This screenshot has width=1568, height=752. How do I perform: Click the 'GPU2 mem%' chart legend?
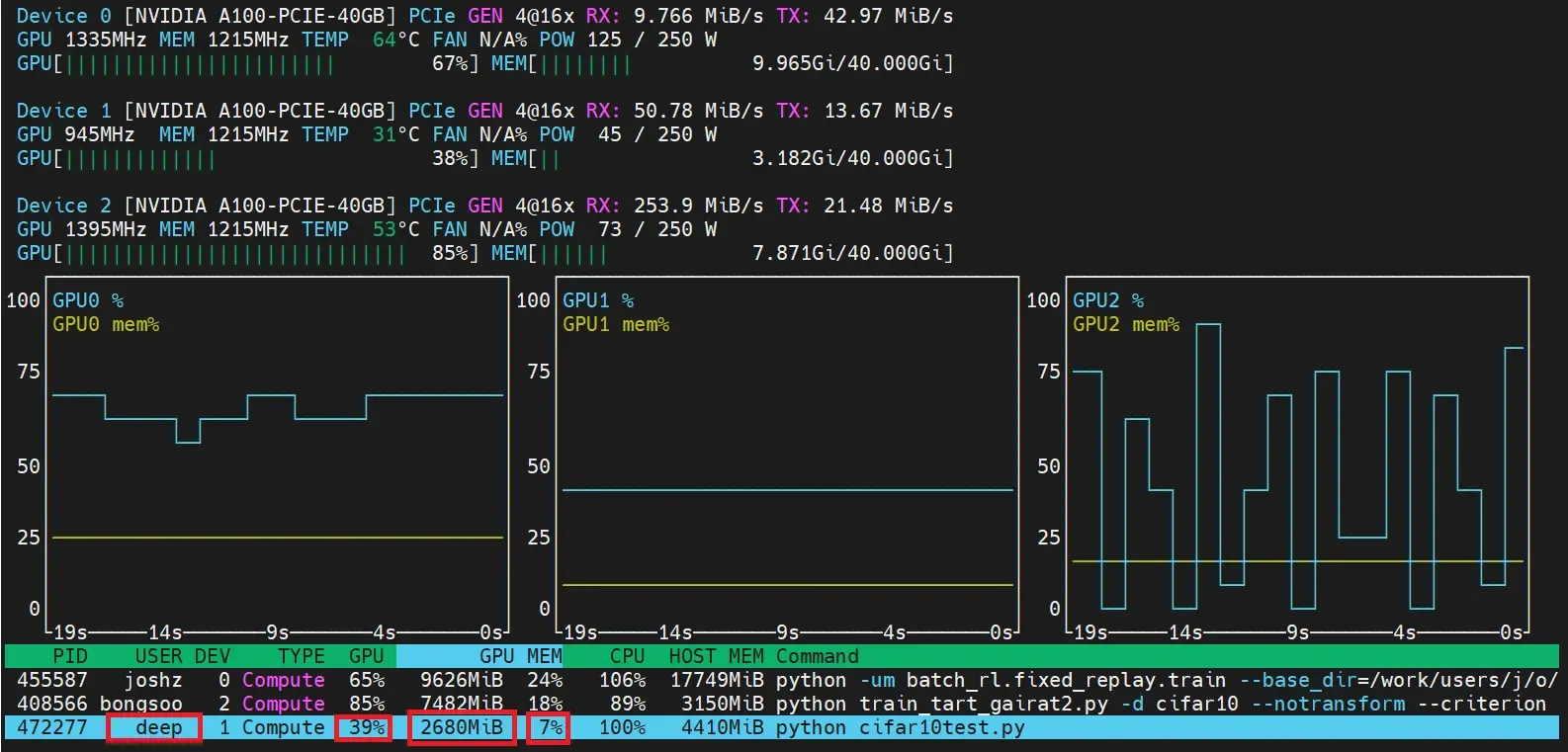pyautogui.click(x=1126, y=324)
